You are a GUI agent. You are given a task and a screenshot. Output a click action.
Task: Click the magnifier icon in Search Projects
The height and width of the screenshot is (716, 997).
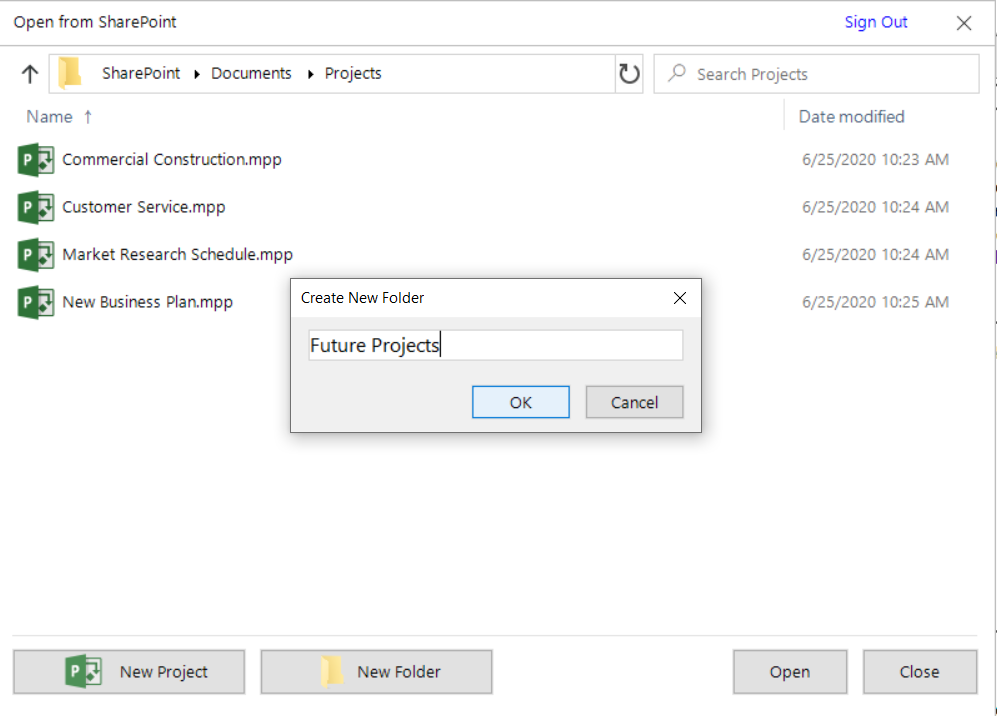677,73
